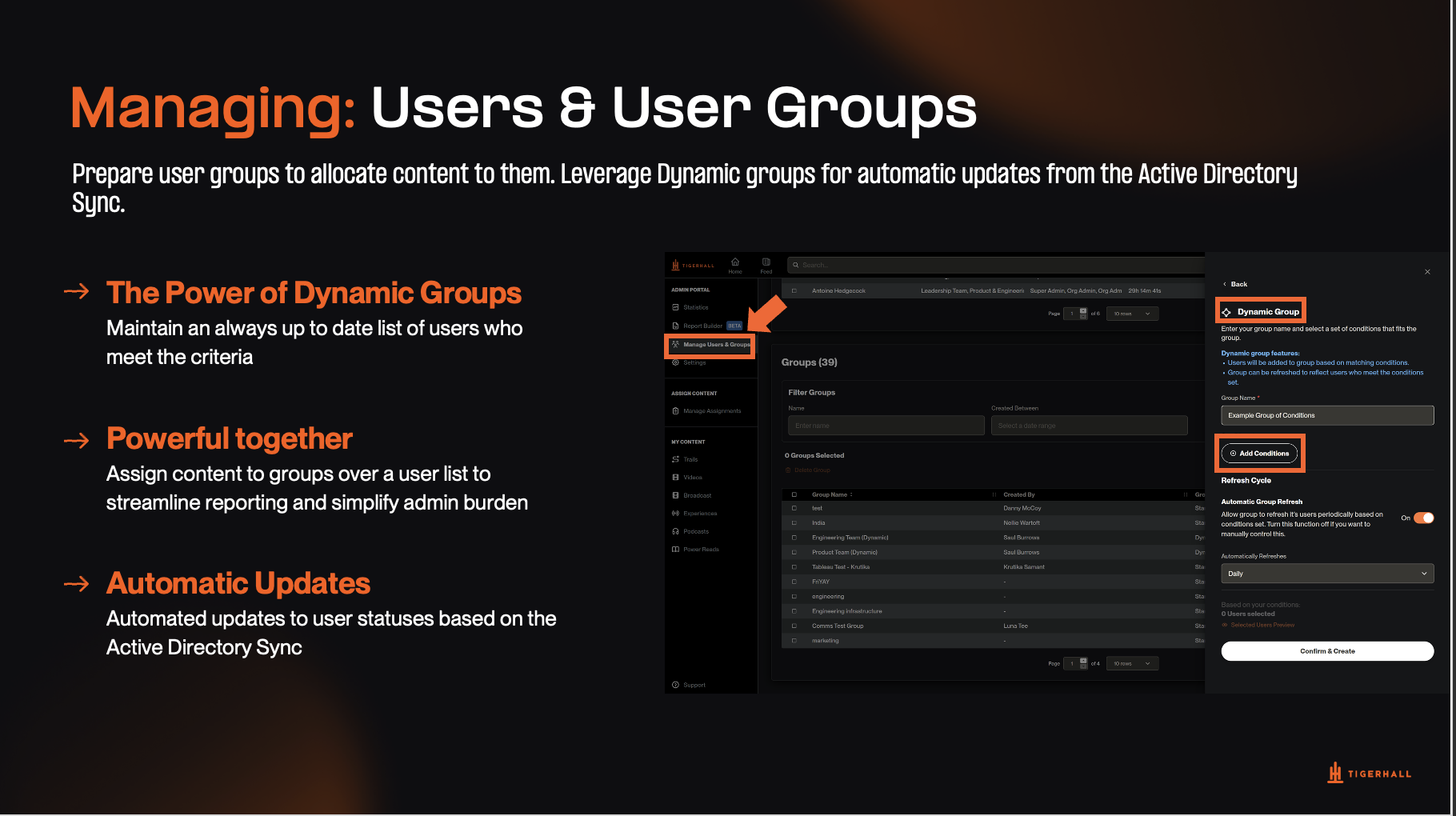Click the Search box in the header
The width and height of the screenshot is (1456, 816).
coord(995,265)
